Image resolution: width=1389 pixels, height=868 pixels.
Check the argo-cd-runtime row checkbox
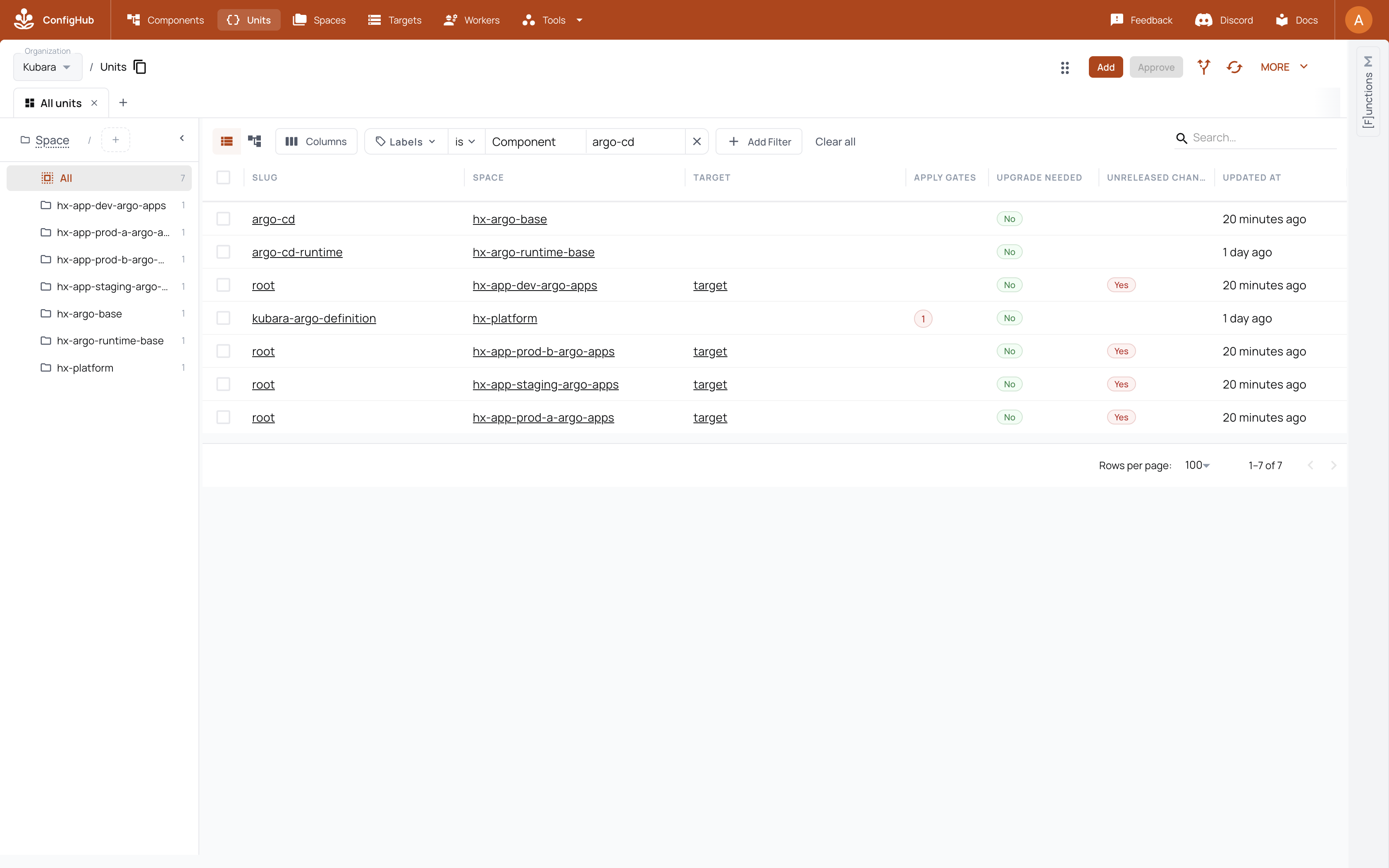pos(223,252)
